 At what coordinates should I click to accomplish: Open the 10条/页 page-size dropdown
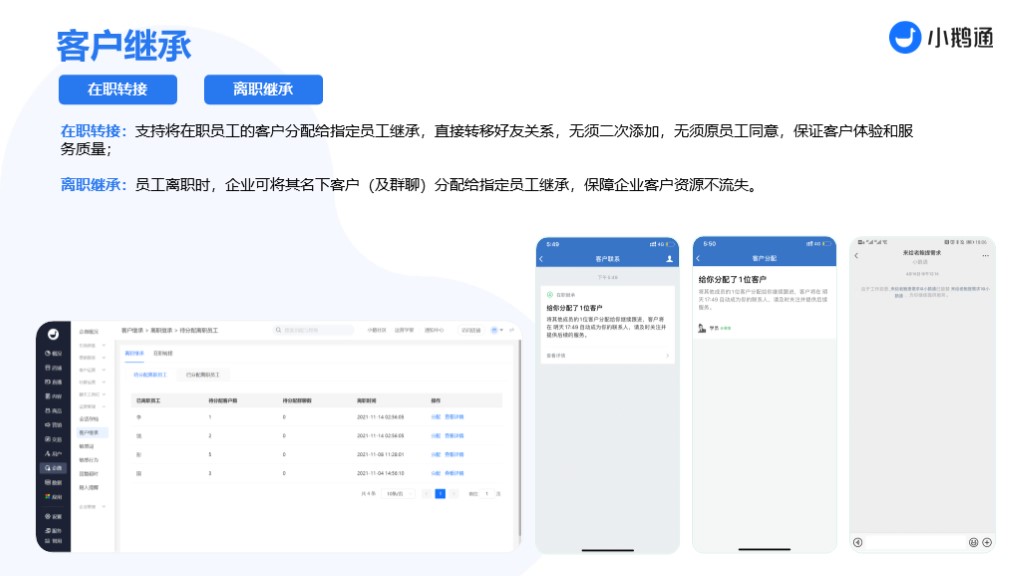pyautogui.click(x=398, y=494)
